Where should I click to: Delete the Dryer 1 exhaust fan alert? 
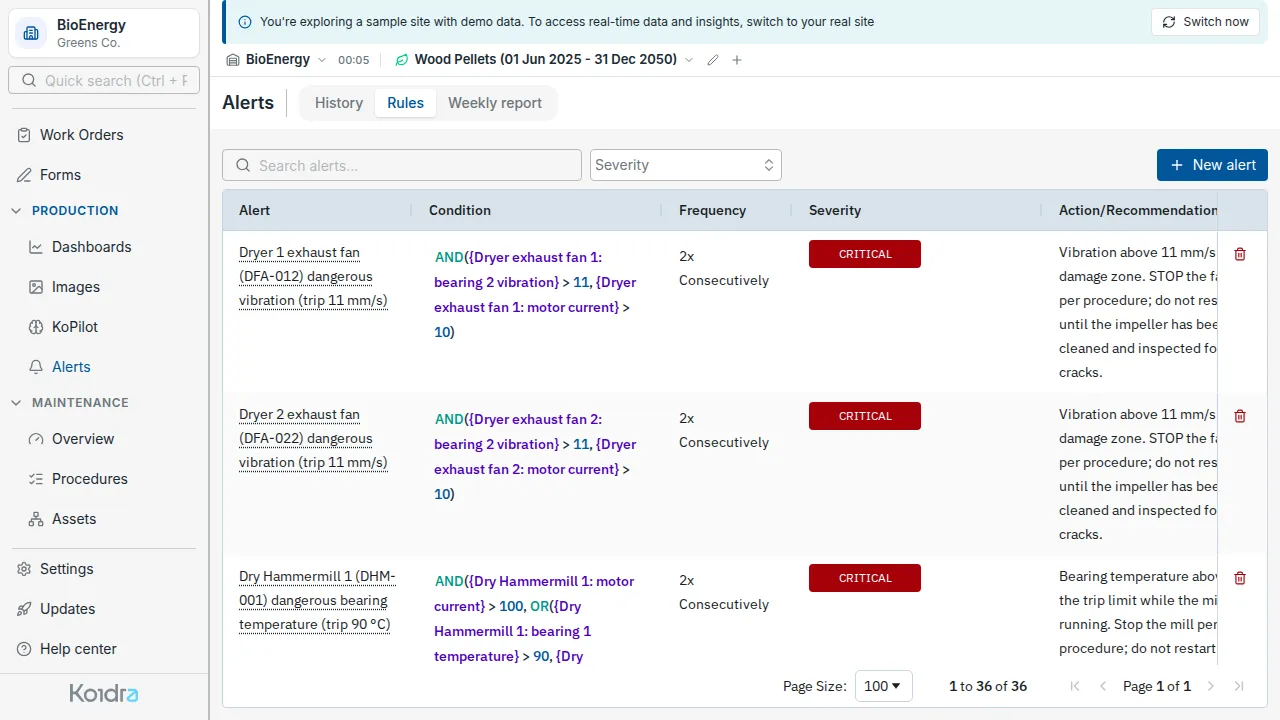coord(1240,254)
